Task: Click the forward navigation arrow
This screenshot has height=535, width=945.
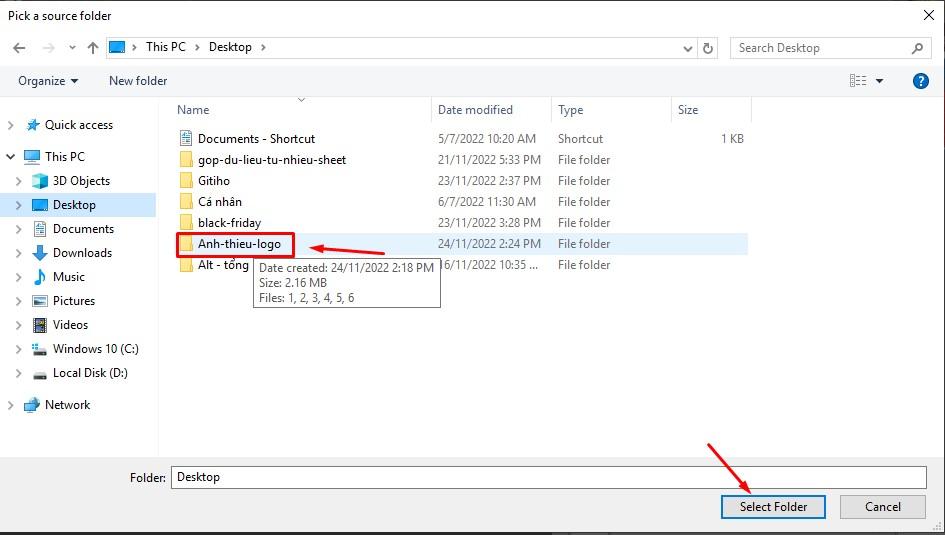Action: (x=49, y=48)
